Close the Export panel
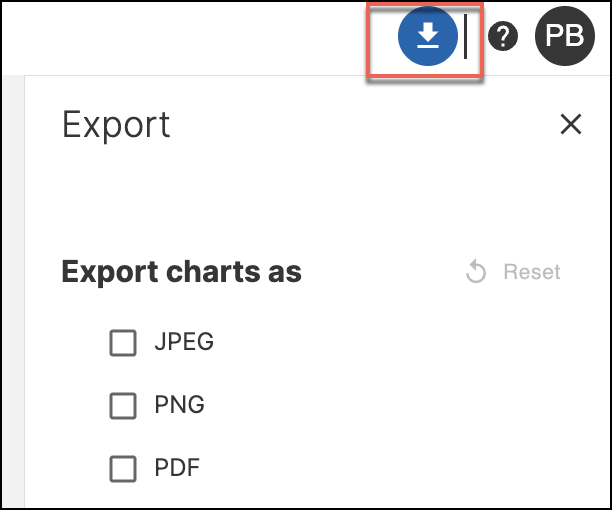This screenshot has height=510, width=612. 571,124
